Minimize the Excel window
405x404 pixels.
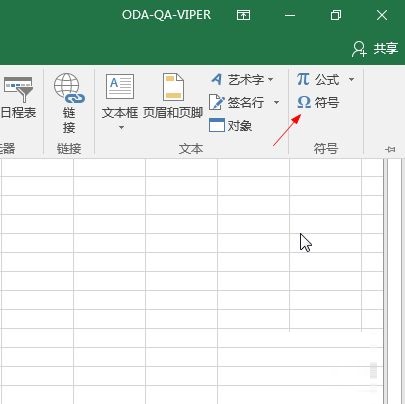pos(290,15)
